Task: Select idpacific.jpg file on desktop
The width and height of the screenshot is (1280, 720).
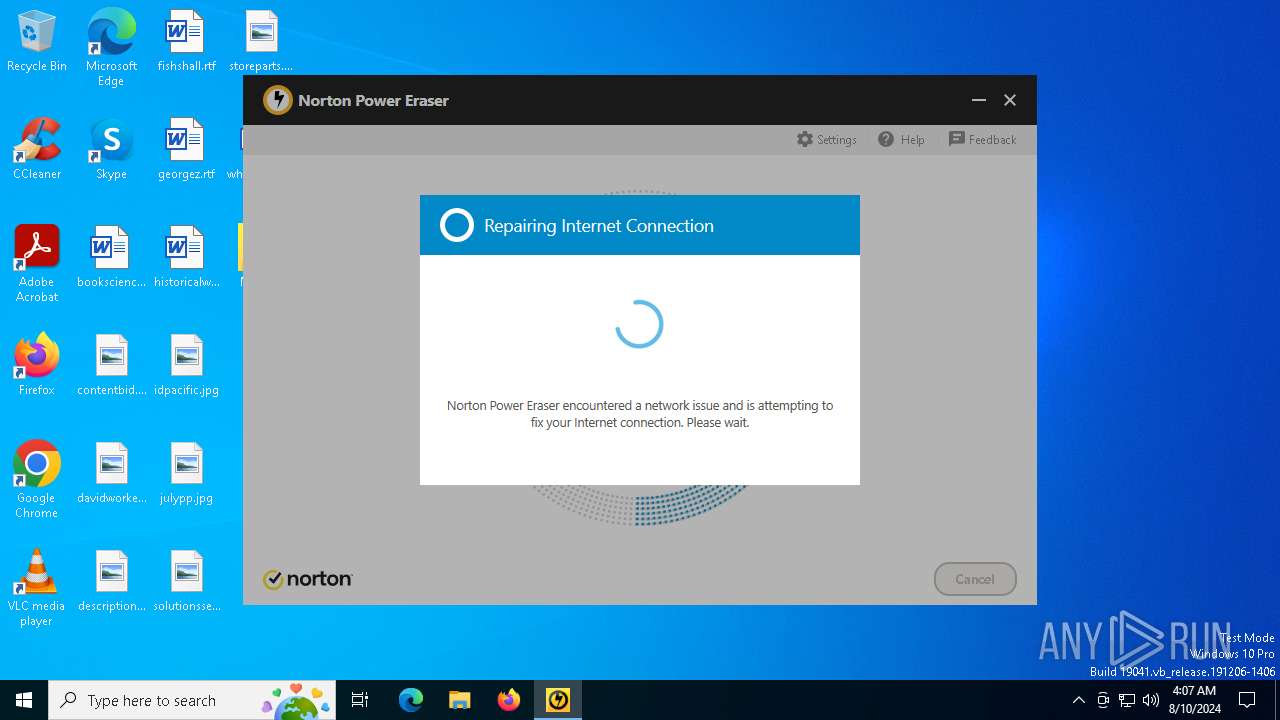Action: click(186, 365)
